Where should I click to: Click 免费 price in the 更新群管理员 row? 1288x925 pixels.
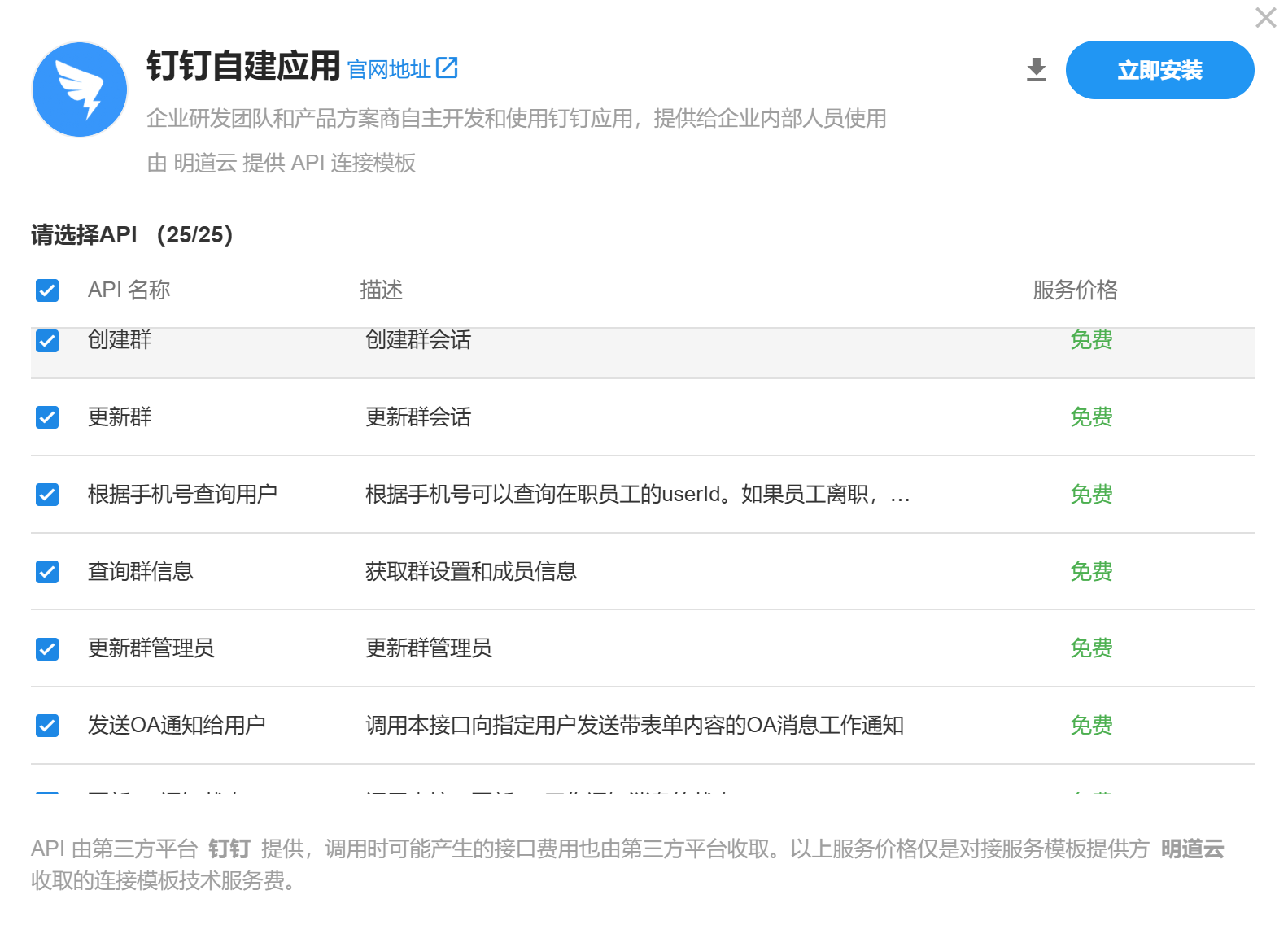[x=1091, y=648]
